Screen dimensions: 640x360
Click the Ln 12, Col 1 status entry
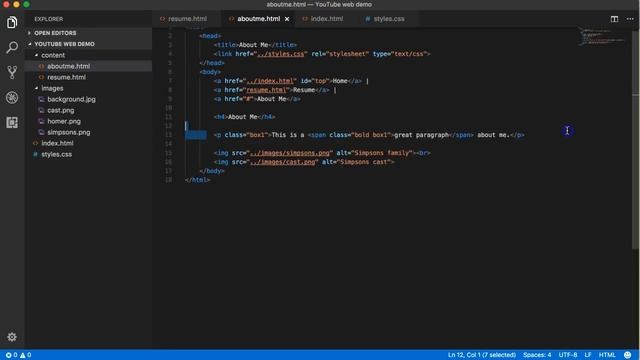pos(482,355)
